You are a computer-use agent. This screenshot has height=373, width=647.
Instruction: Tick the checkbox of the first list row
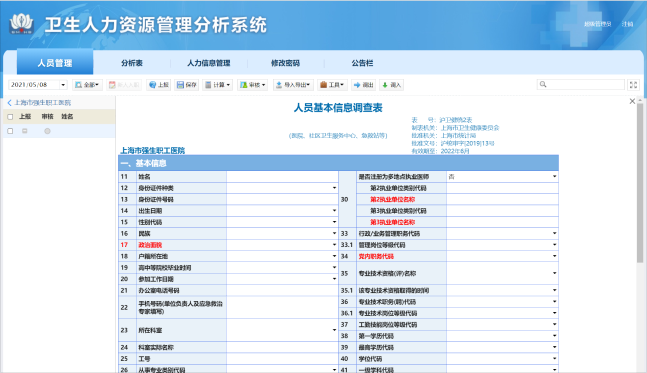10,131
